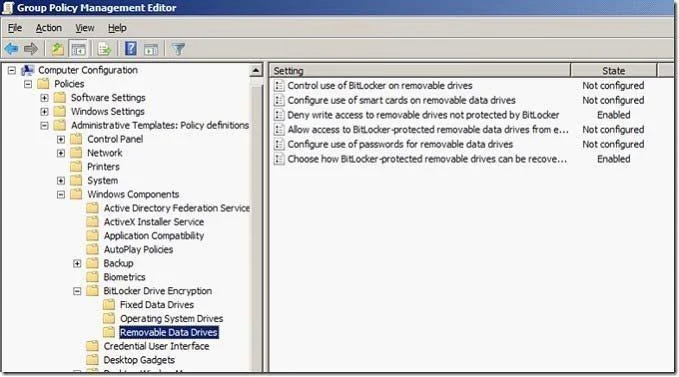Select 'Allow access to BitLocker-protected removable data drives' setting
Image resolution: width=679 pixels, height=377 pixels.
pyautogui.click(x=428, y=130)
